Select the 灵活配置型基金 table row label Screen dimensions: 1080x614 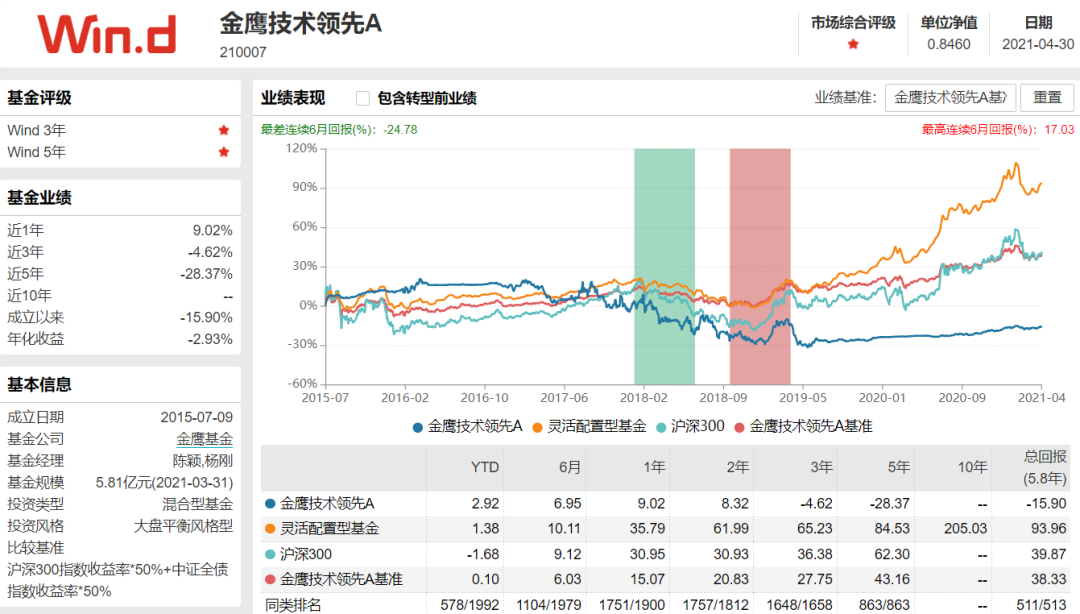click(x=330, y=529)
